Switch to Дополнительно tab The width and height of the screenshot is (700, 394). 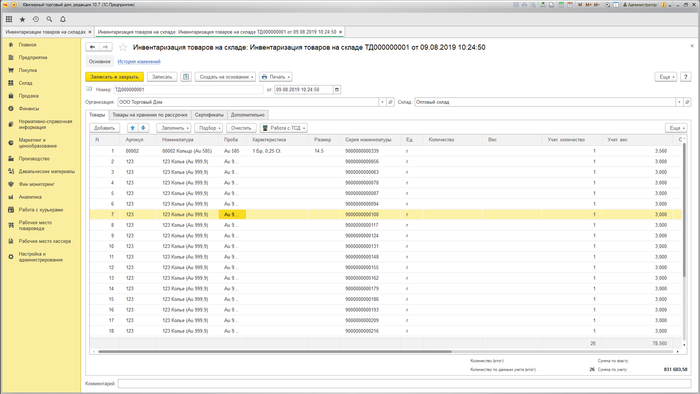[x=248, y=115]
